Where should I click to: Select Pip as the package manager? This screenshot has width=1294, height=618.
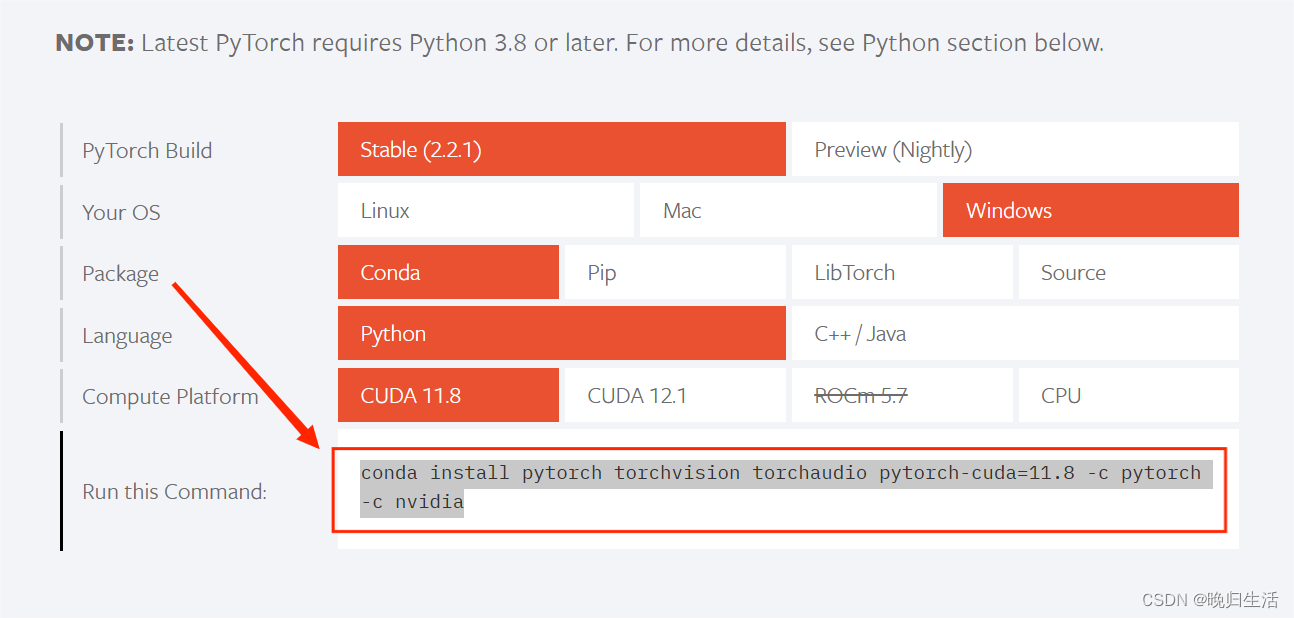[x=675, y=272]
